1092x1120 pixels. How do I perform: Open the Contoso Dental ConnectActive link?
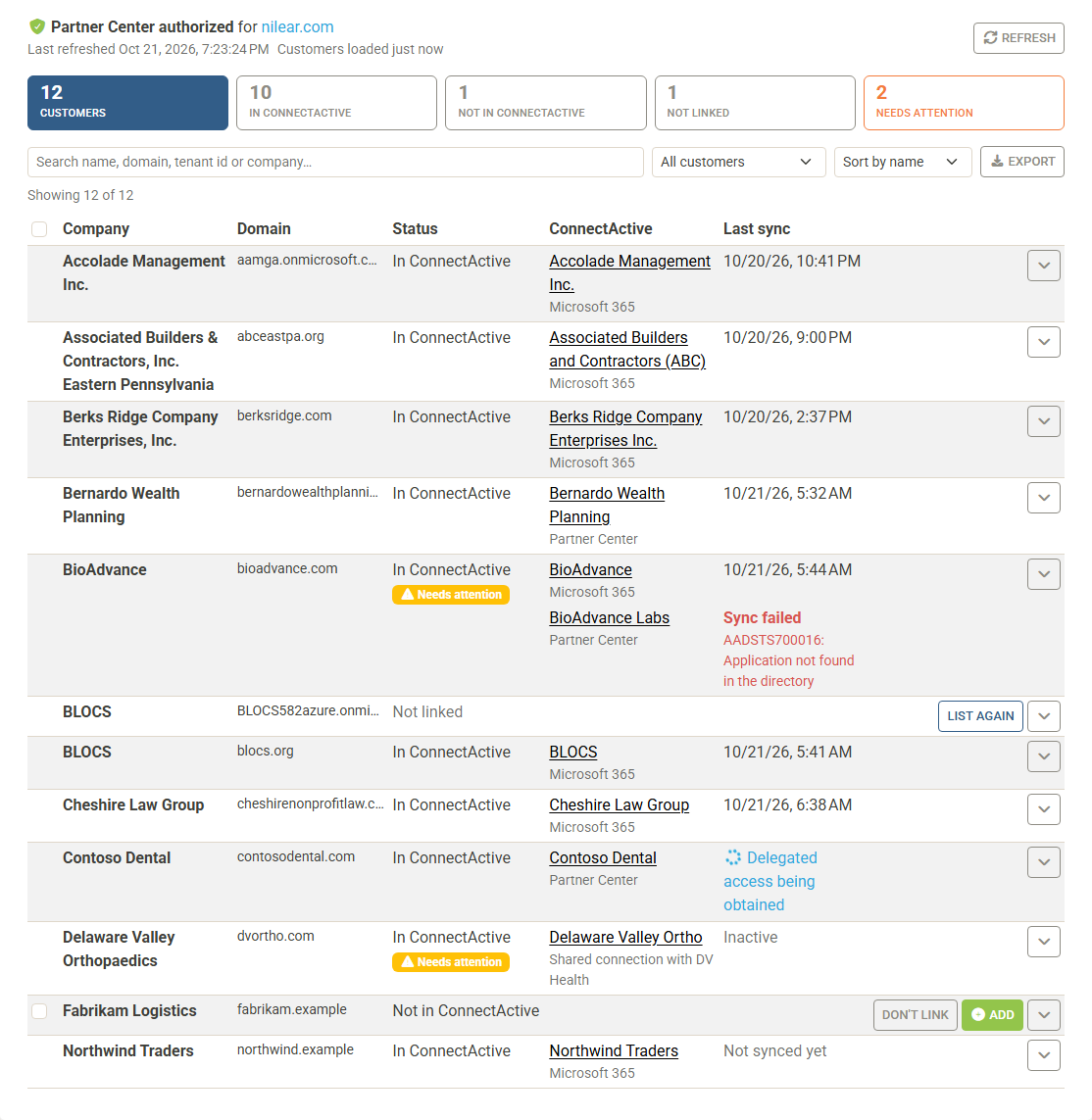[603, 857]
